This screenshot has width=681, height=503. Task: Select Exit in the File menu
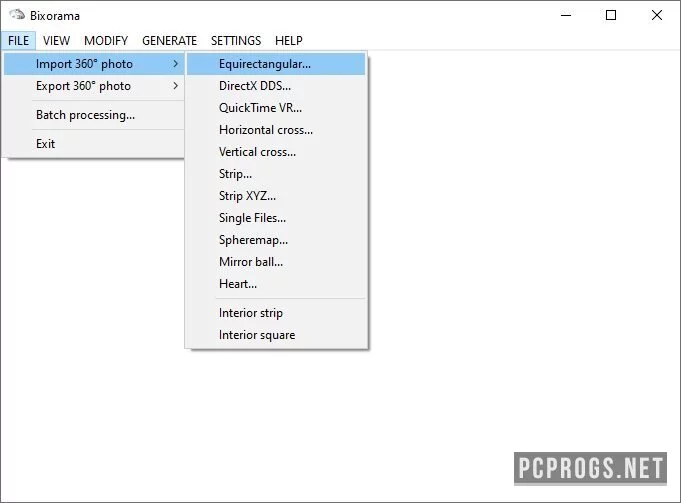click(x=94, y=144)
